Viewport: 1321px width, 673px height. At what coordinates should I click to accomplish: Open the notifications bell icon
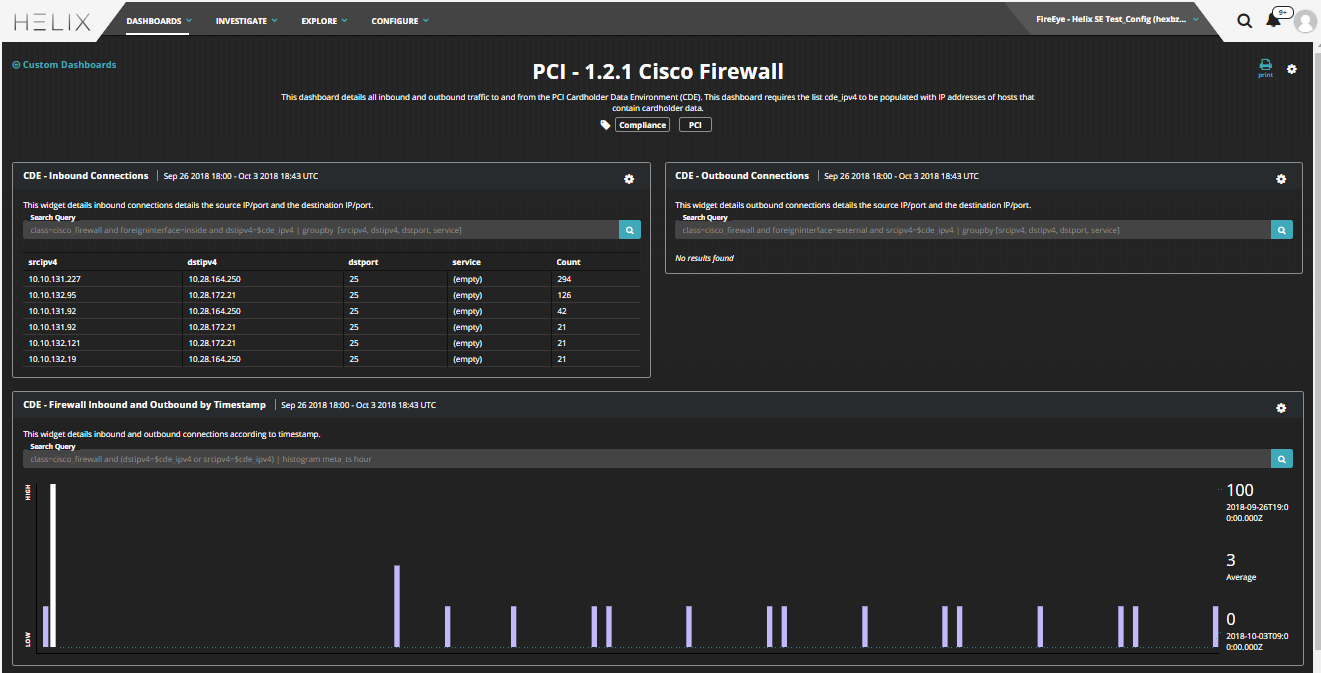1274,21
